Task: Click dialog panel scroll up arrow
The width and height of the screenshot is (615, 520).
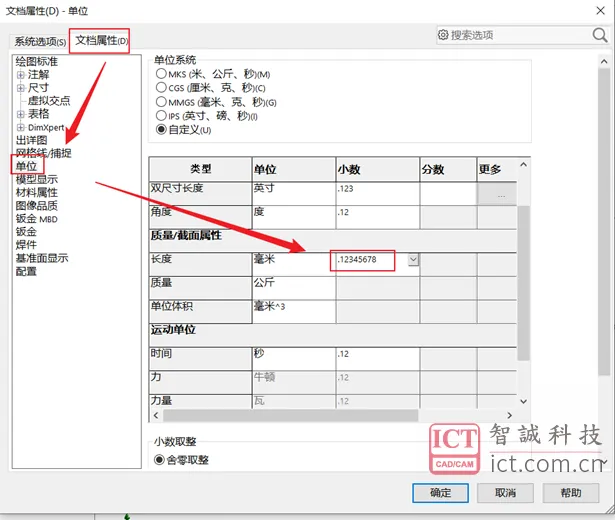Action: (604, 62)
